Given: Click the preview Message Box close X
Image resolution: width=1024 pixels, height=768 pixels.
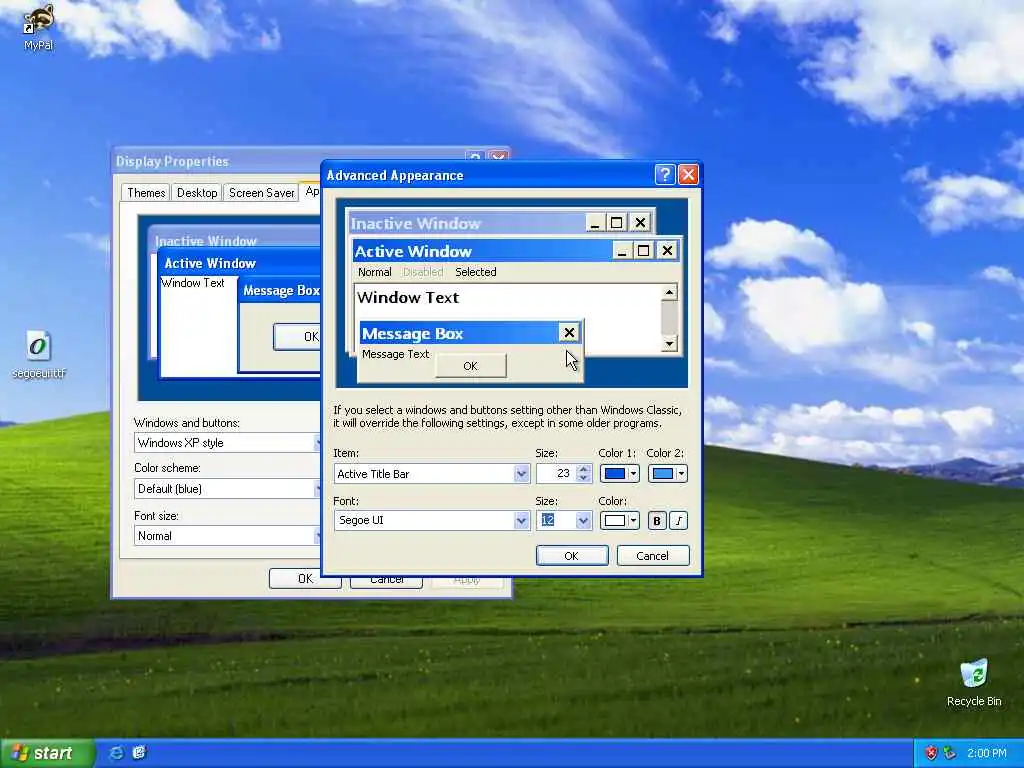Looking at the screenshot, I should (569, 333).
